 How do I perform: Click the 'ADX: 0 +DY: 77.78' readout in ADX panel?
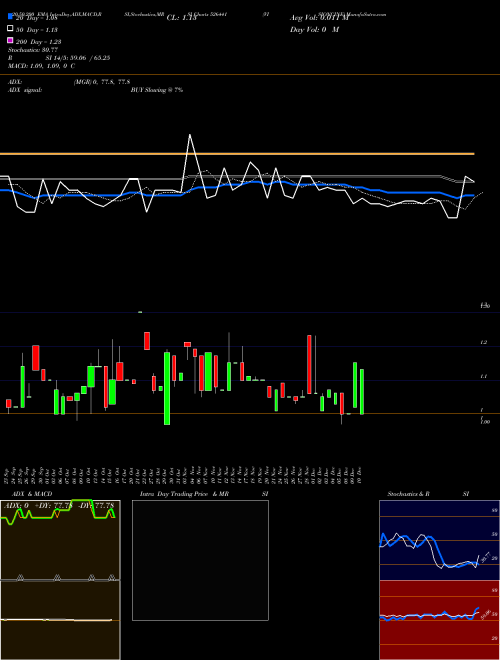(37, 506)
